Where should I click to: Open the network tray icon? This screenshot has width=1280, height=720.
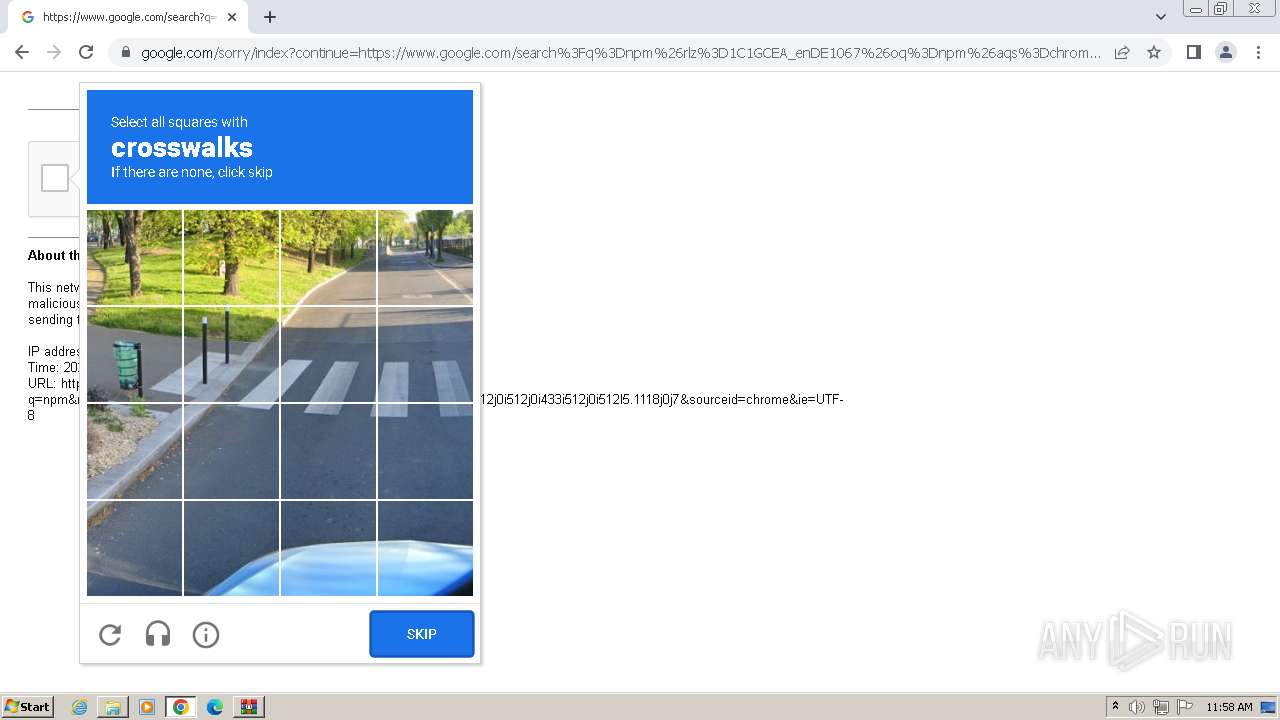(x=1161, y=707)
